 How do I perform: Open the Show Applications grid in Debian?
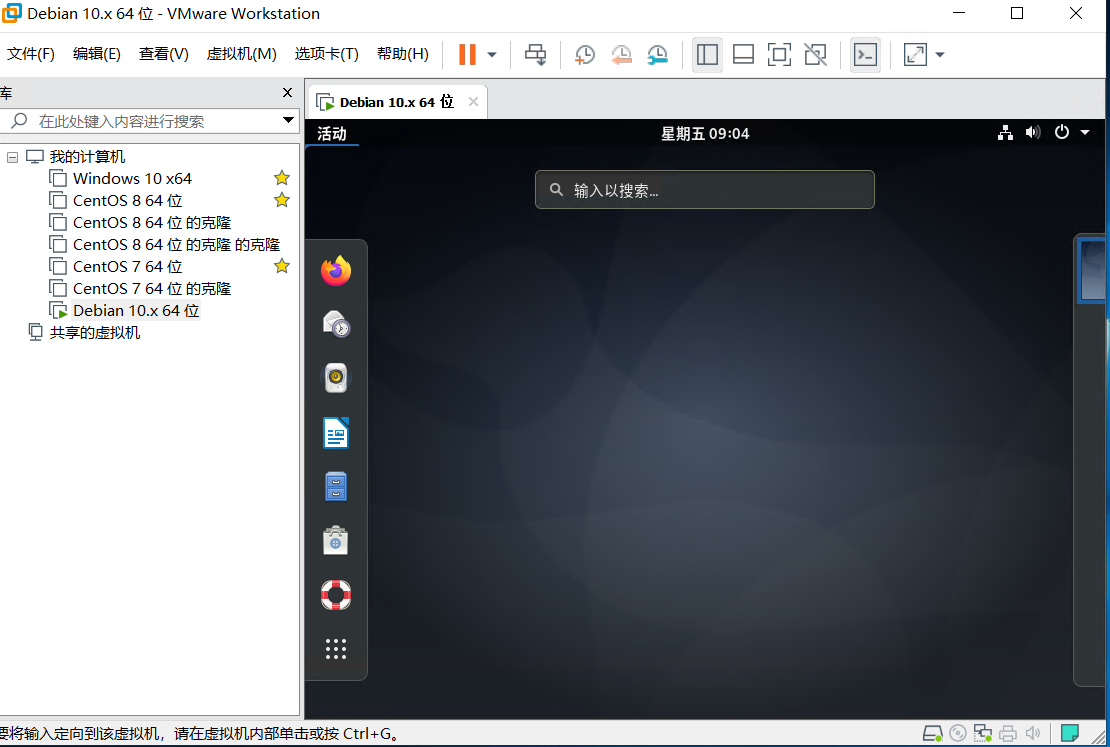tap(335, 649)
